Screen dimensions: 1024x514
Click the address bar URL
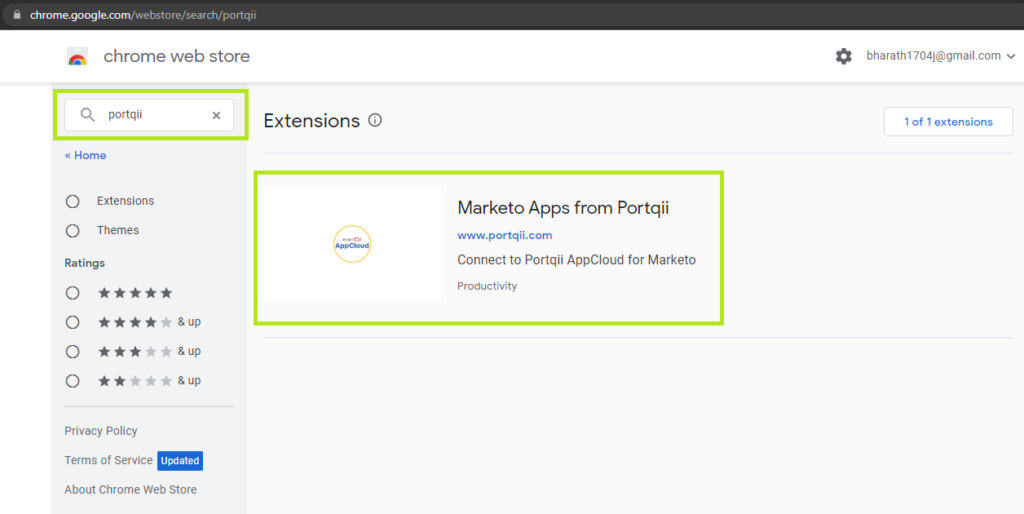pos(143,14)
